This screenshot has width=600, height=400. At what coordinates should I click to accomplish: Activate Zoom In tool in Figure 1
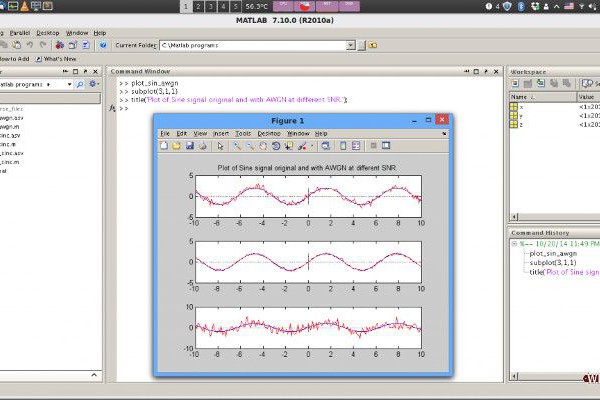point(237,146)
